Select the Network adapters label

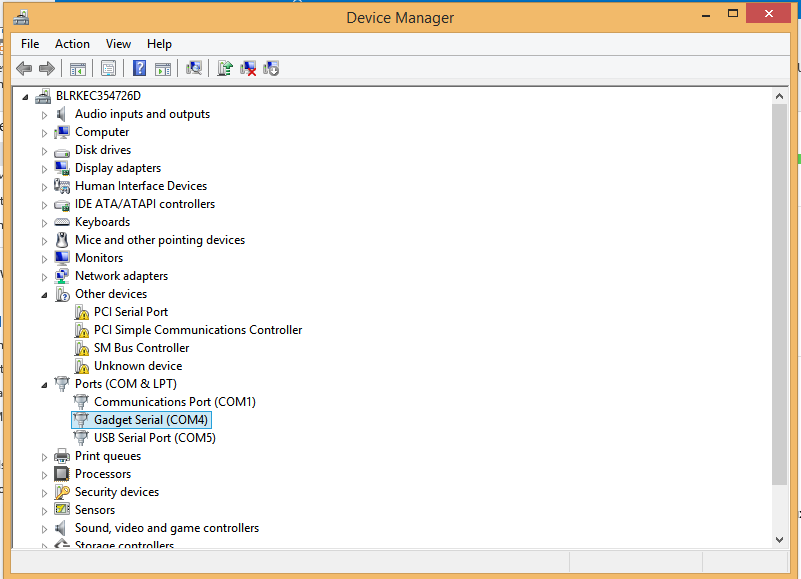[x=121, y=276]
